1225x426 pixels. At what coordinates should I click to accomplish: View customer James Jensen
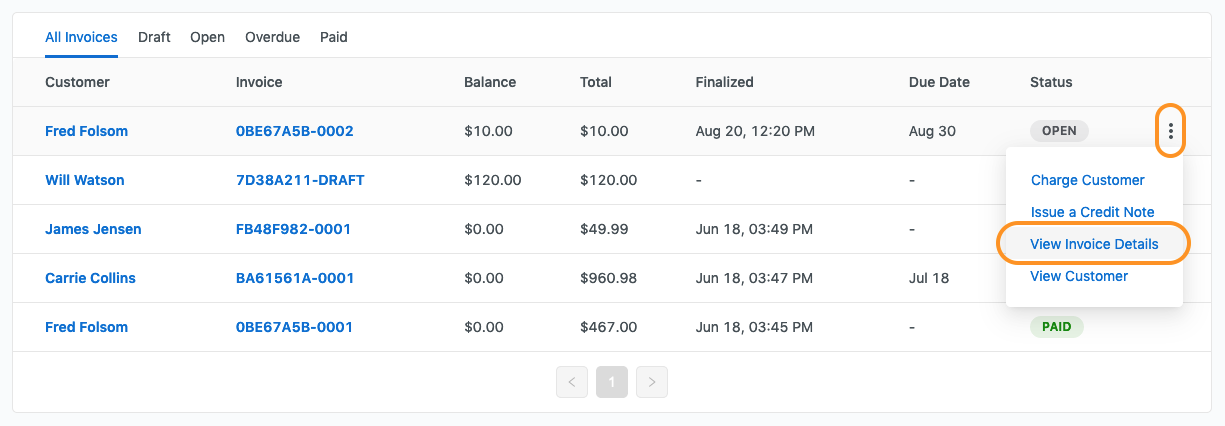93,229
